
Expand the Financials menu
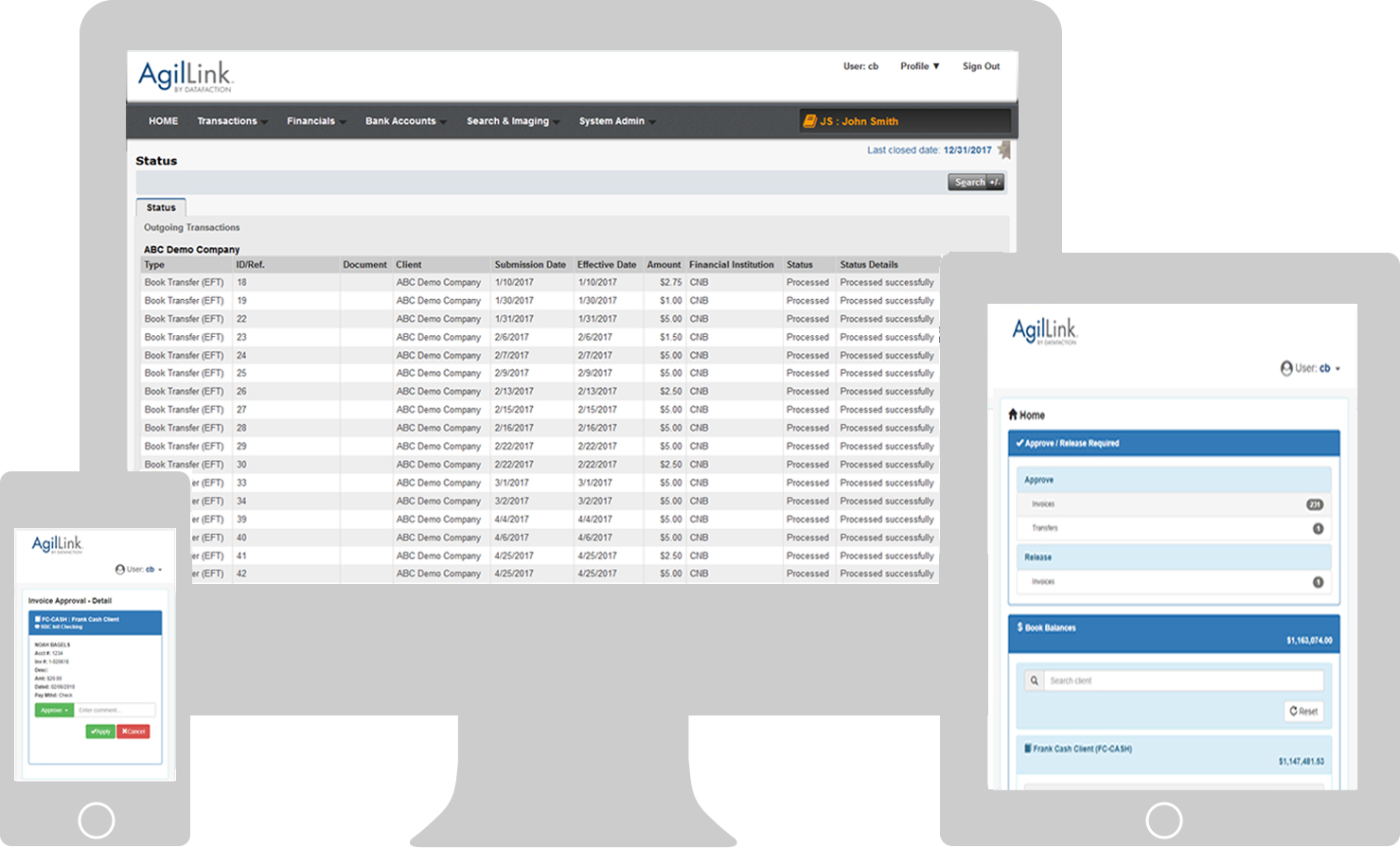[316, 121]
